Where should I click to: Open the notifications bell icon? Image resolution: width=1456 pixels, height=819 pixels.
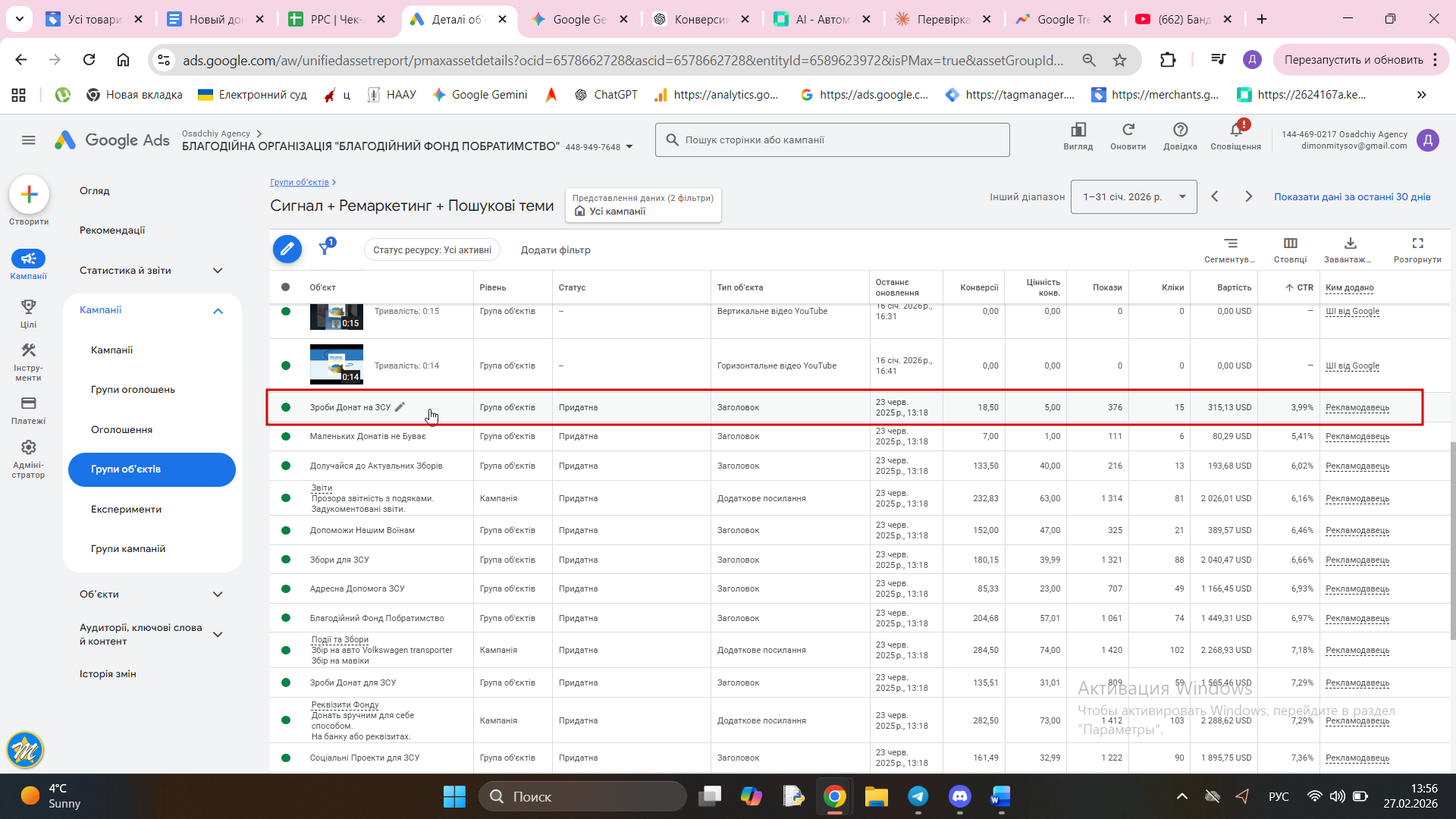1235,130
